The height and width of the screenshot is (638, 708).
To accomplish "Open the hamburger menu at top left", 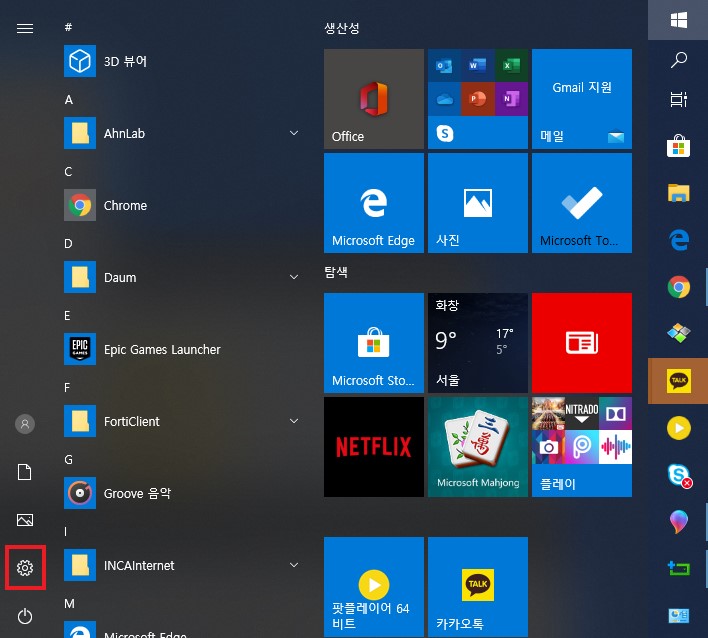I will pyautogui.click(x=25, y=28).
